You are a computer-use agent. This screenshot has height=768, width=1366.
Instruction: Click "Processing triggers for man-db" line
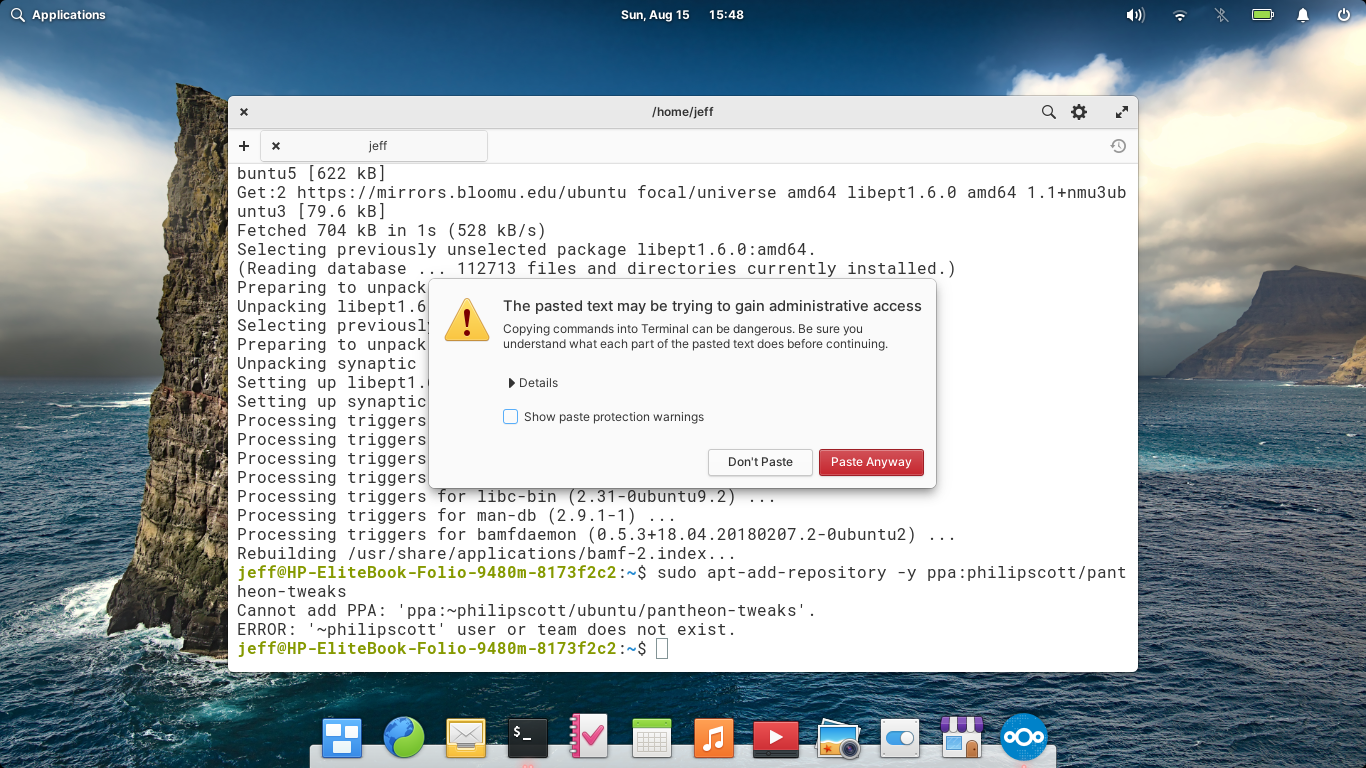click(457, 516)
